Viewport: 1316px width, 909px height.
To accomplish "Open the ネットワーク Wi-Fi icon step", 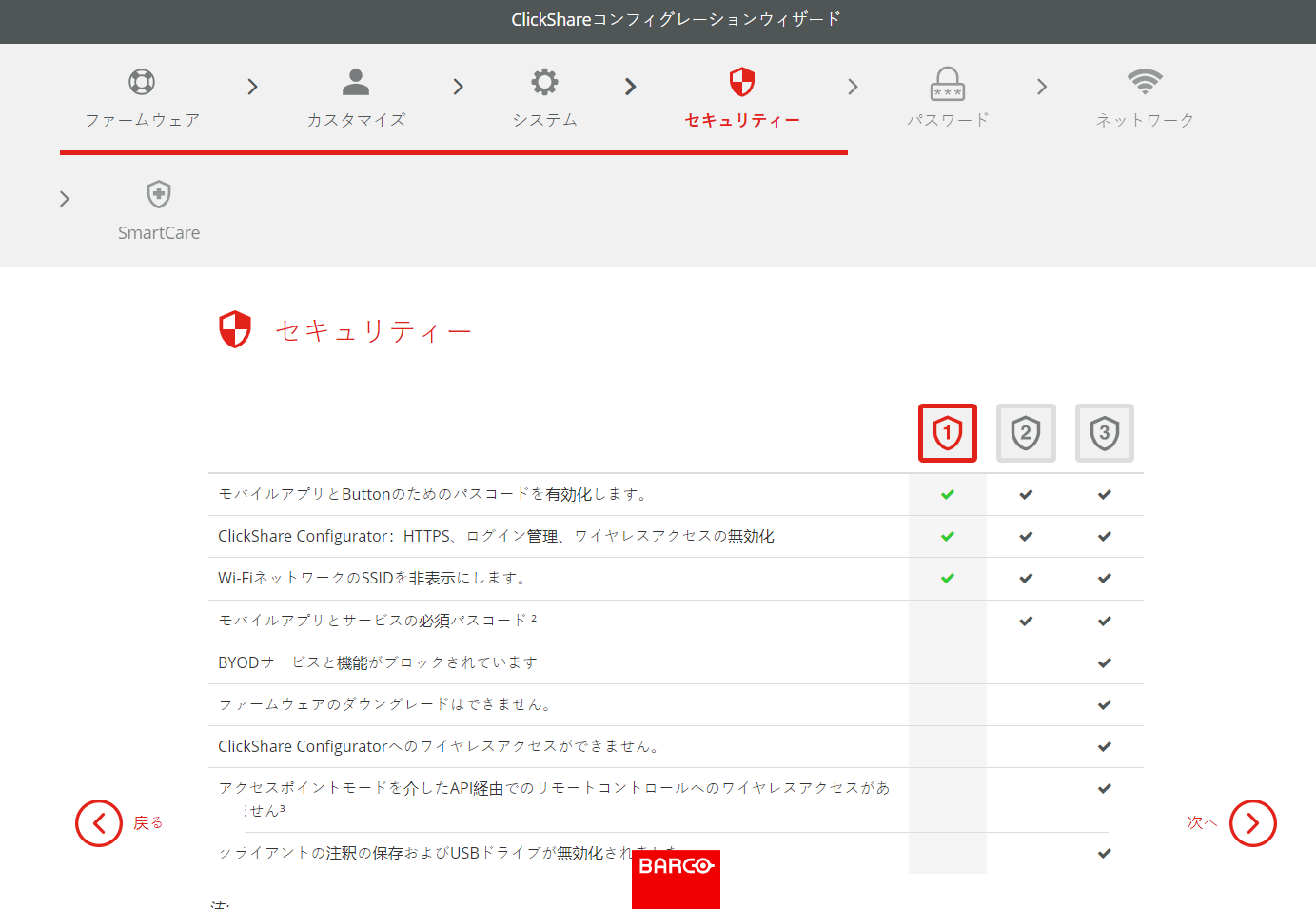I will coord(1145,82).
